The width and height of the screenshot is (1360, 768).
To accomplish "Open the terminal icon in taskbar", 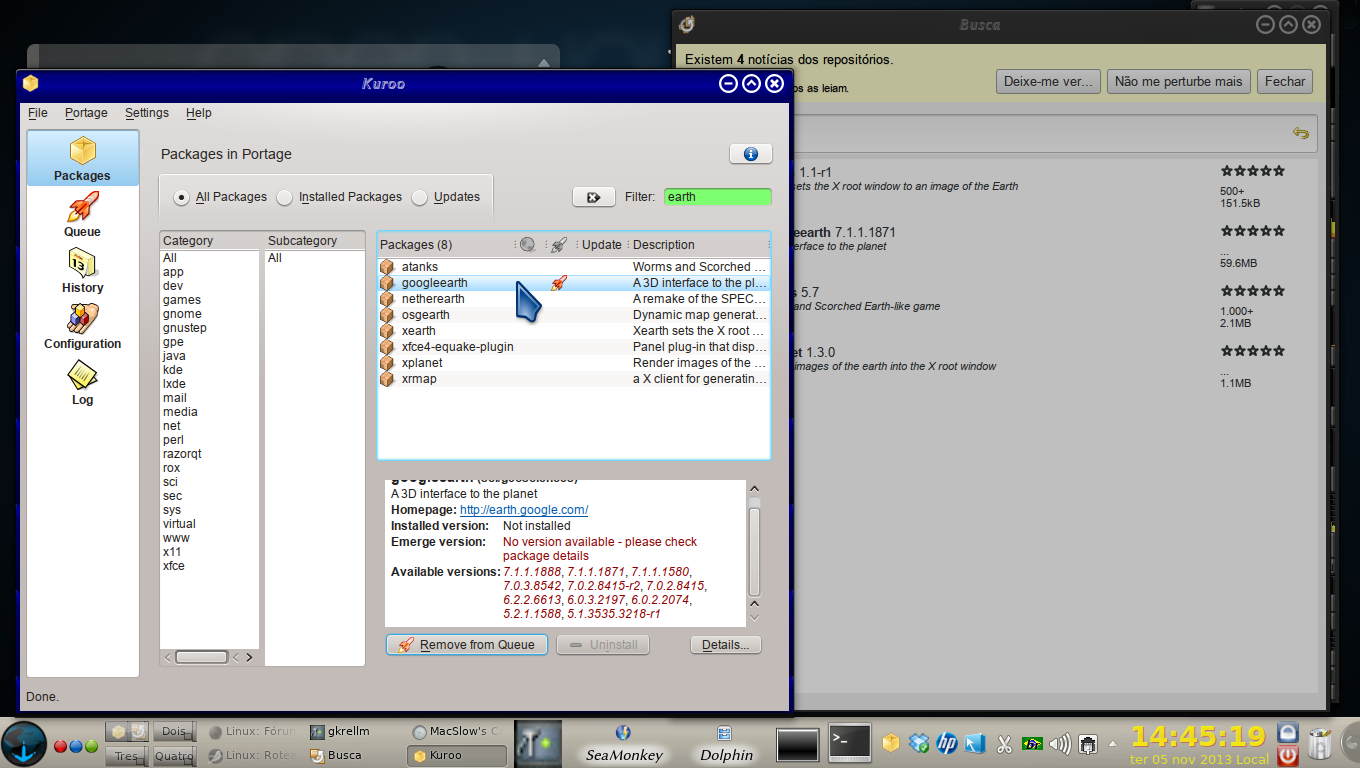I will click(849, 743).
